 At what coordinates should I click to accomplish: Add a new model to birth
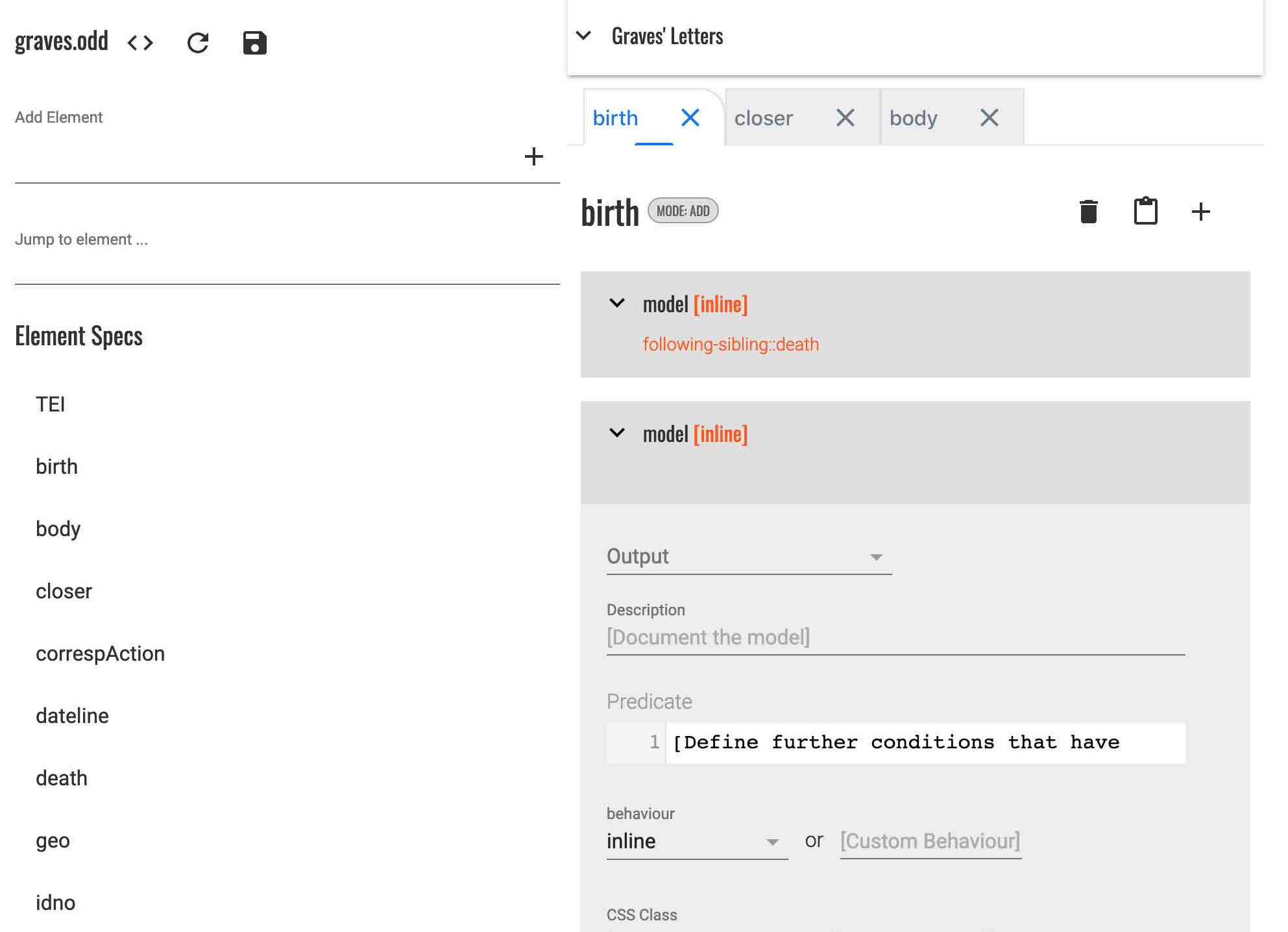[x=1200, y=211]
